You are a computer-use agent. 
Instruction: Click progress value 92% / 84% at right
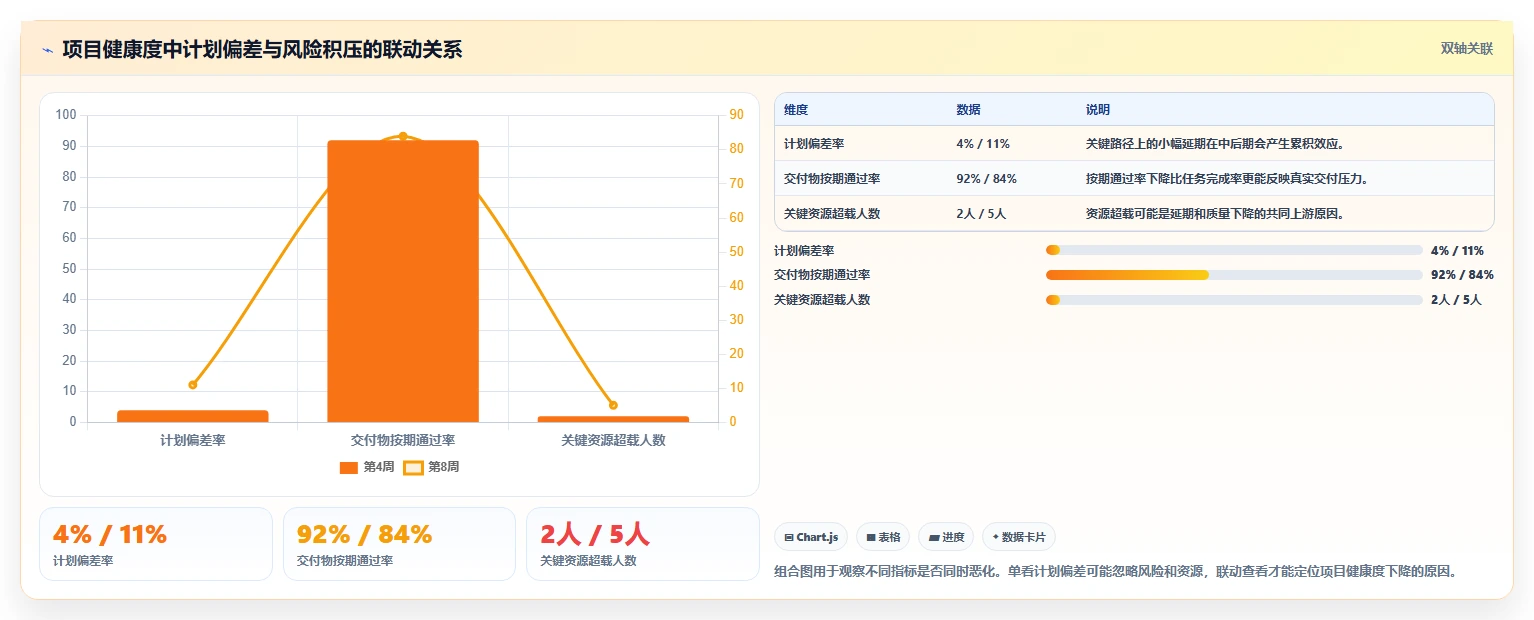[x=1462, y=275]
